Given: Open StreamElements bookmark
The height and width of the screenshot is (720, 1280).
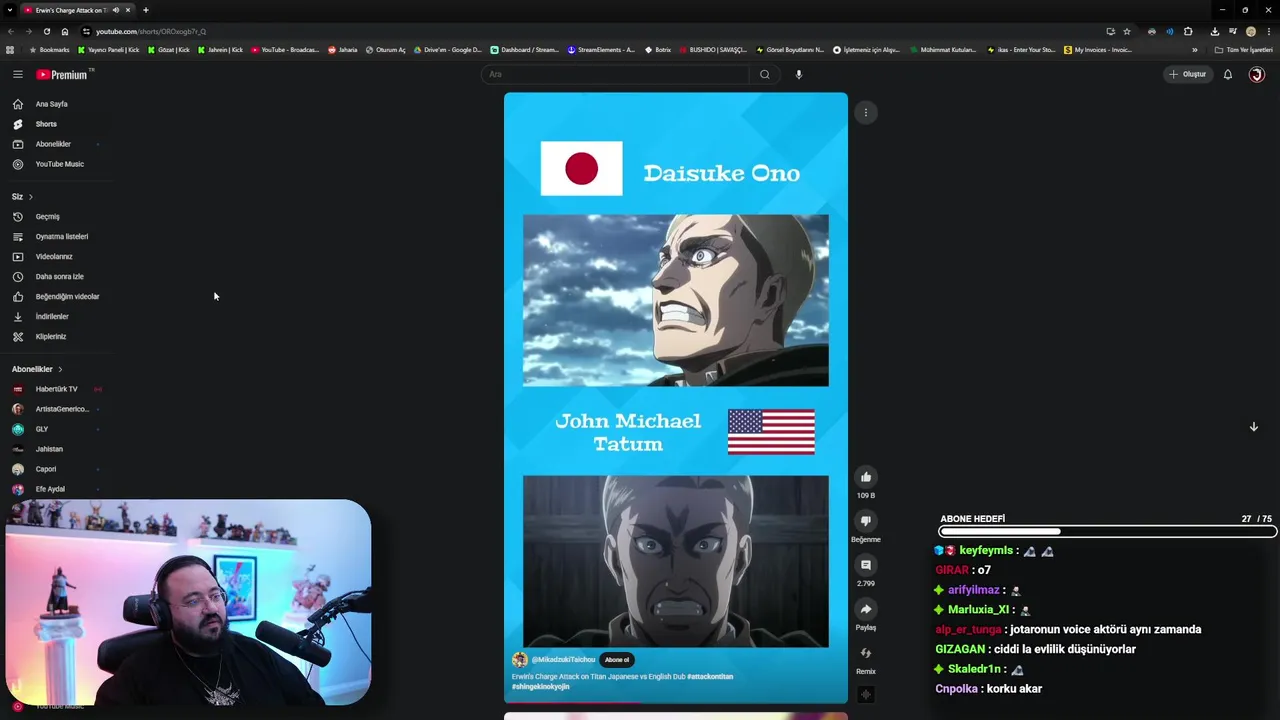Looking at the screenshot, I should pyautogui.click(x=601, y=50).
